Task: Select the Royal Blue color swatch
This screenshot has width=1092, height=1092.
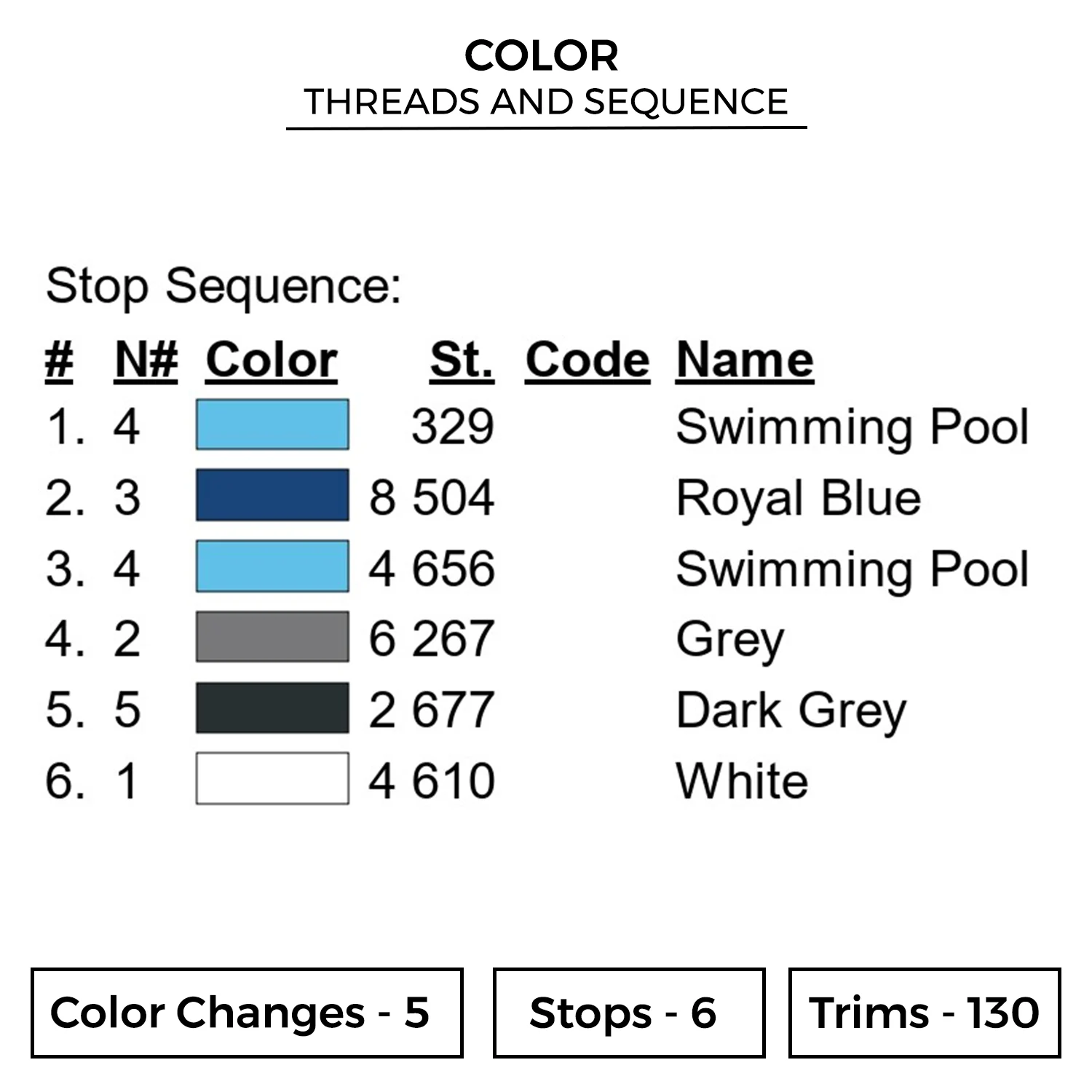Action: pyautogui.click(x=272, y=496)
